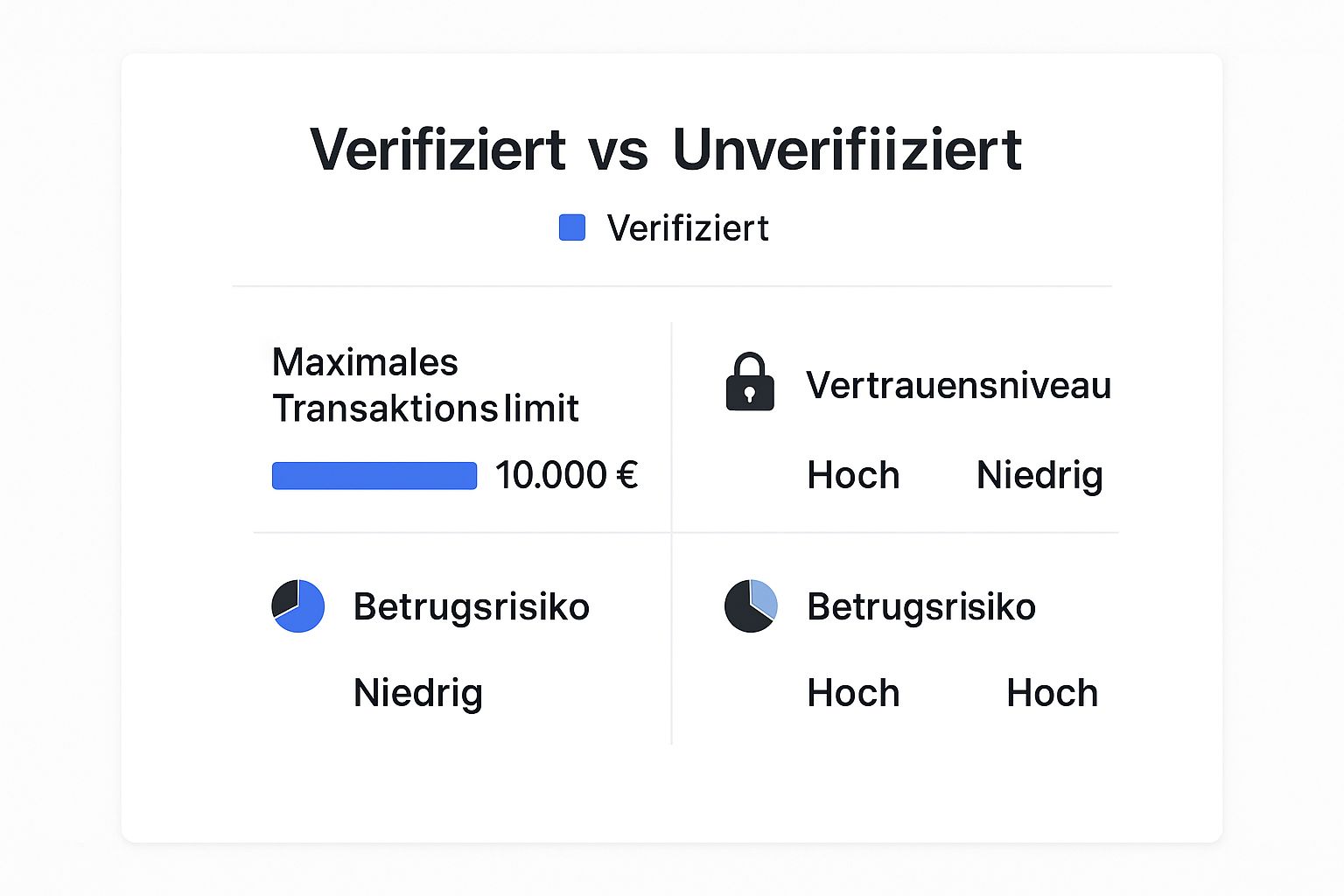The width and height of the screenshot is (1344, 896).
Task: Click the blue pie chart icon
Action: tap(298, 605)
